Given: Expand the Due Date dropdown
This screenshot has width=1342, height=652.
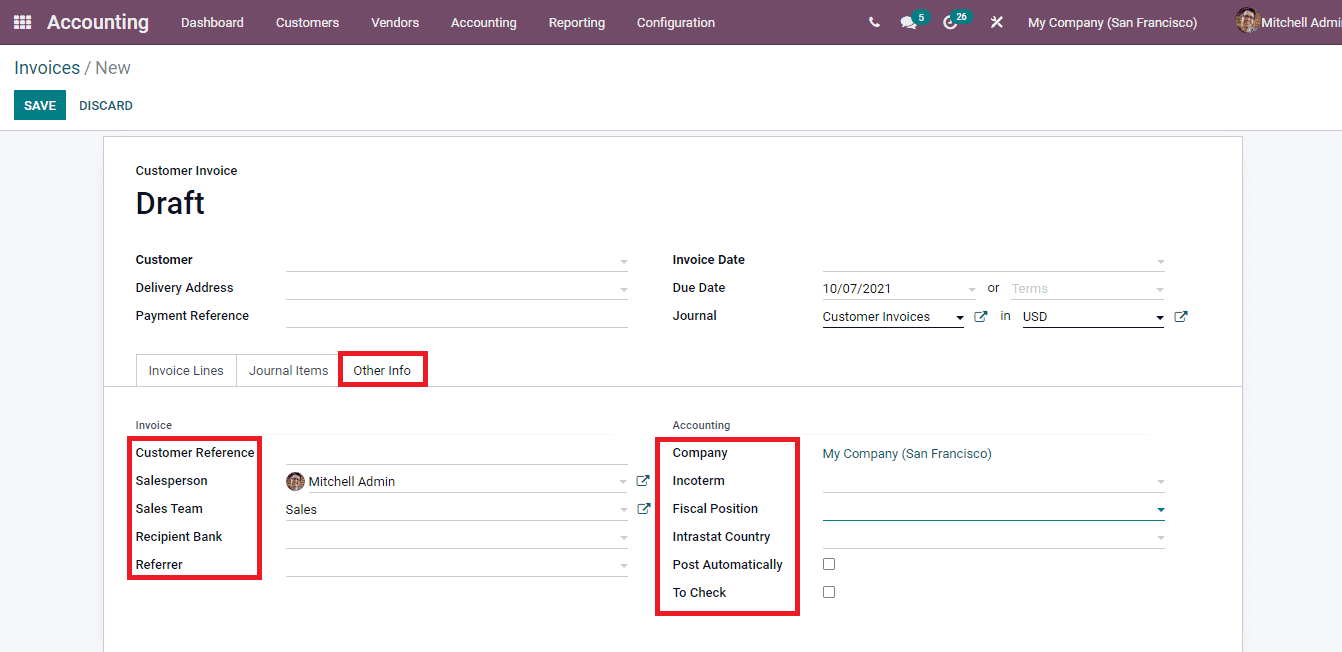Looking at the screenshot, I should tap(971, 287).
